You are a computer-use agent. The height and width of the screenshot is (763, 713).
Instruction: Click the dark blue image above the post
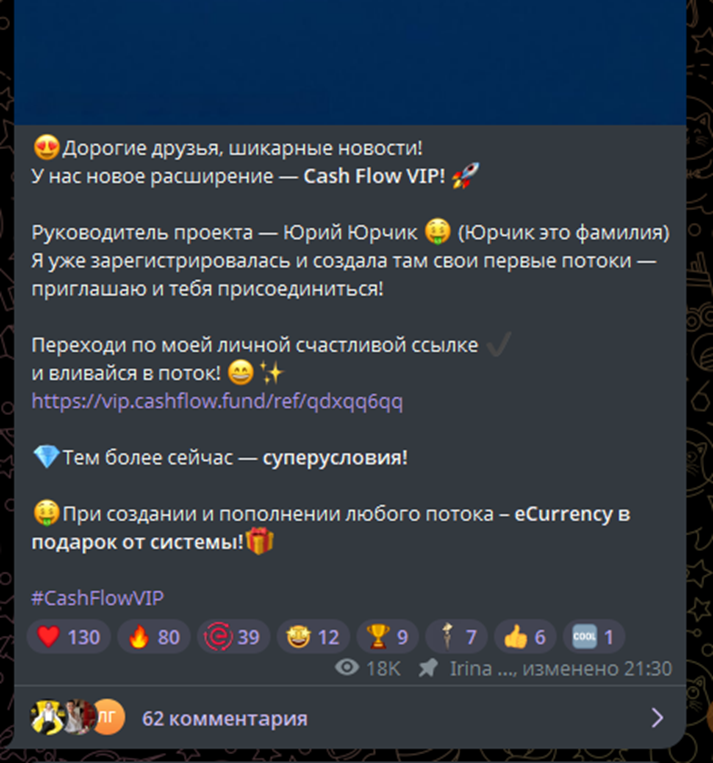[x=350, y=62]
